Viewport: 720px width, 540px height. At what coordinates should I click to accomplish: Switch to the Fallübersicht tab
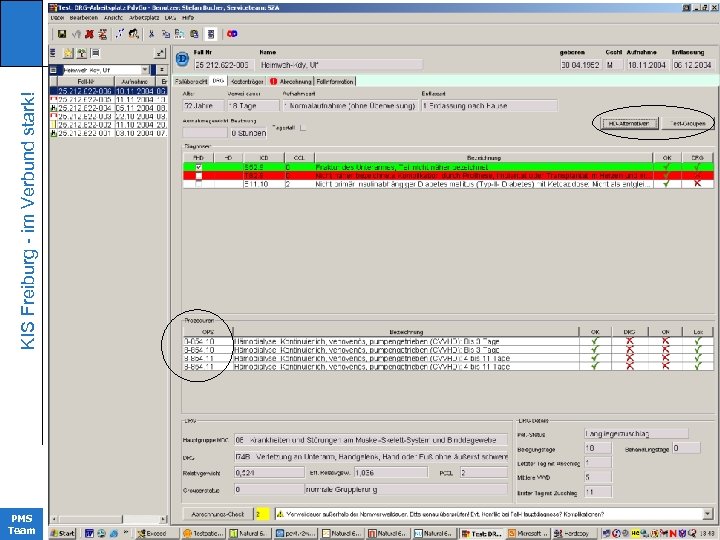click(191, 81)
